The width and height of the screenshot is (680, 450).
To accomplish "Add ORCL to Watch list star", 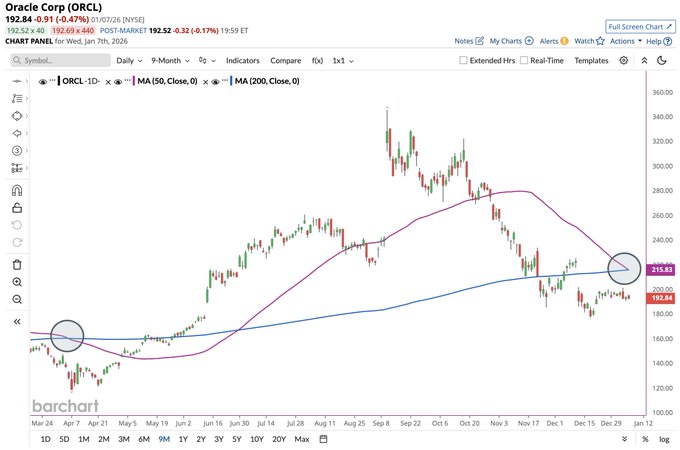I will [589, 41].
